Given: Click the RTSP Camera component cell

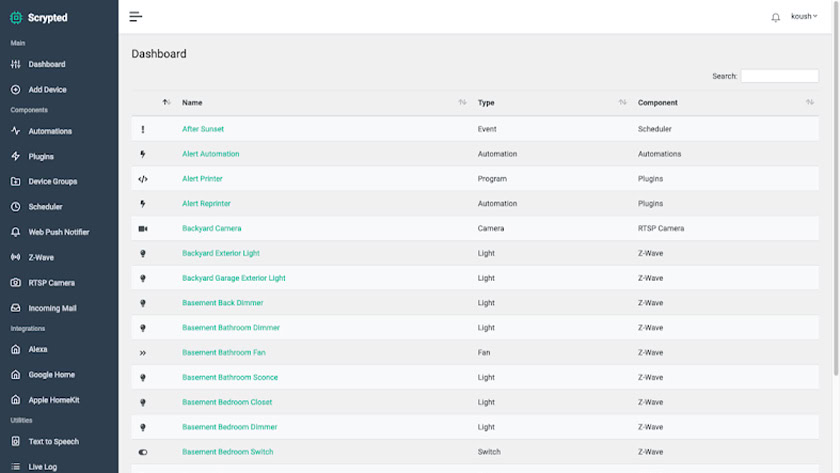Looking at the screenshot, I should [661, 228].
